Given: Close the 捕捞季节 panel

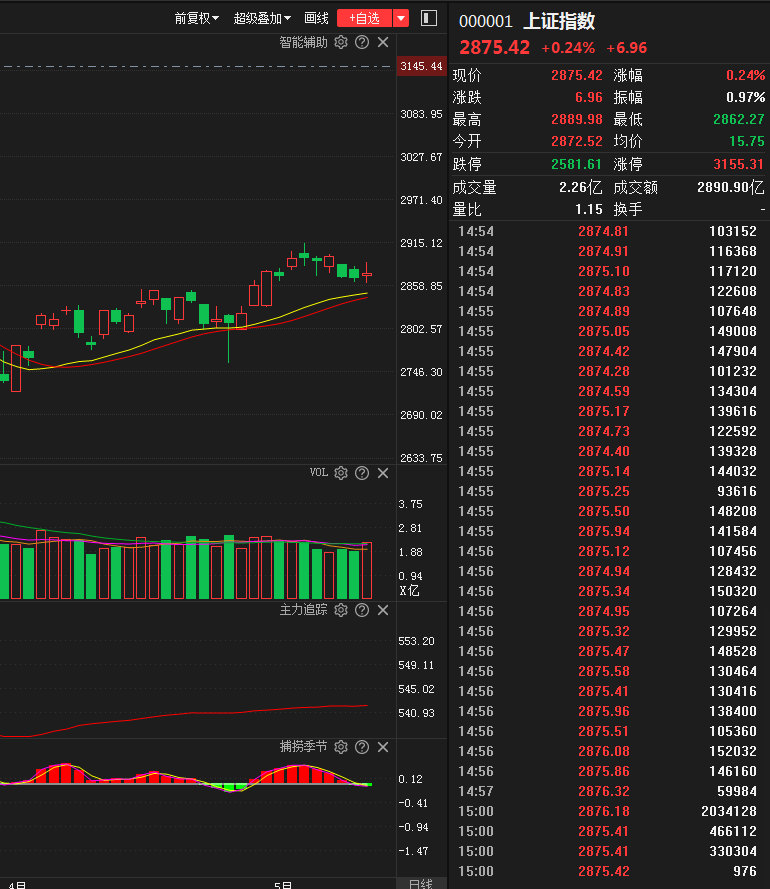Looking at the screenshot, I should (x=383, y=747).
